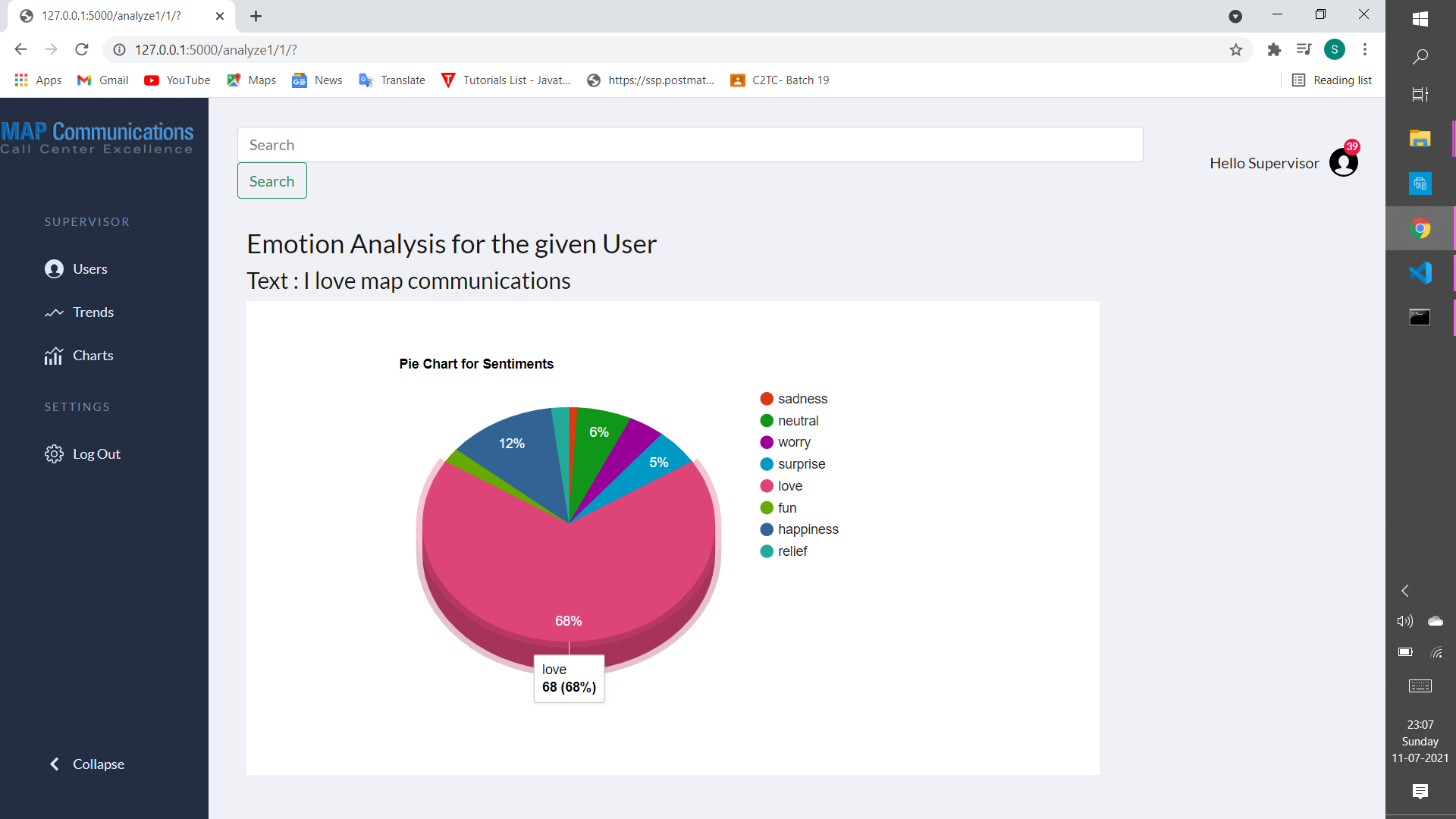The image size is (1456, 819).
Task: Open Chrome's three-dot customize menu
Action: 1365,49
